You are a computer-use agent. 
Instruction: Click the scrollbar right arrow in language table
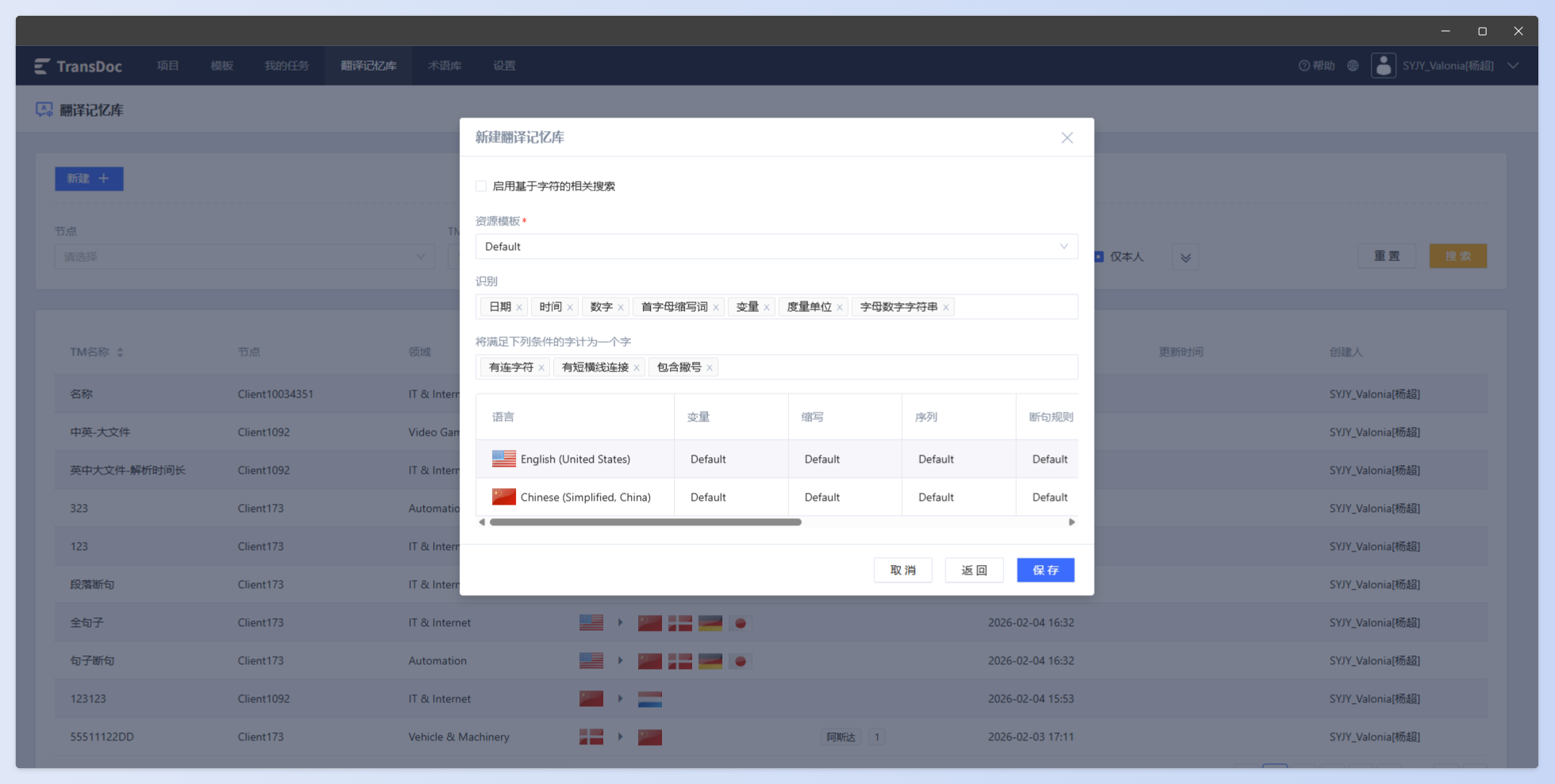pos(1072,522)
